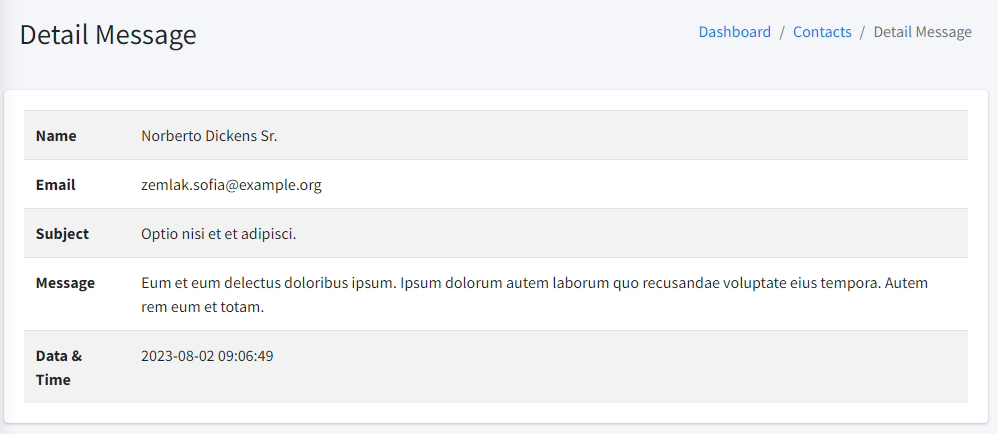Select the Subject row label
998x434 pixels.
[x=62, y=234]
